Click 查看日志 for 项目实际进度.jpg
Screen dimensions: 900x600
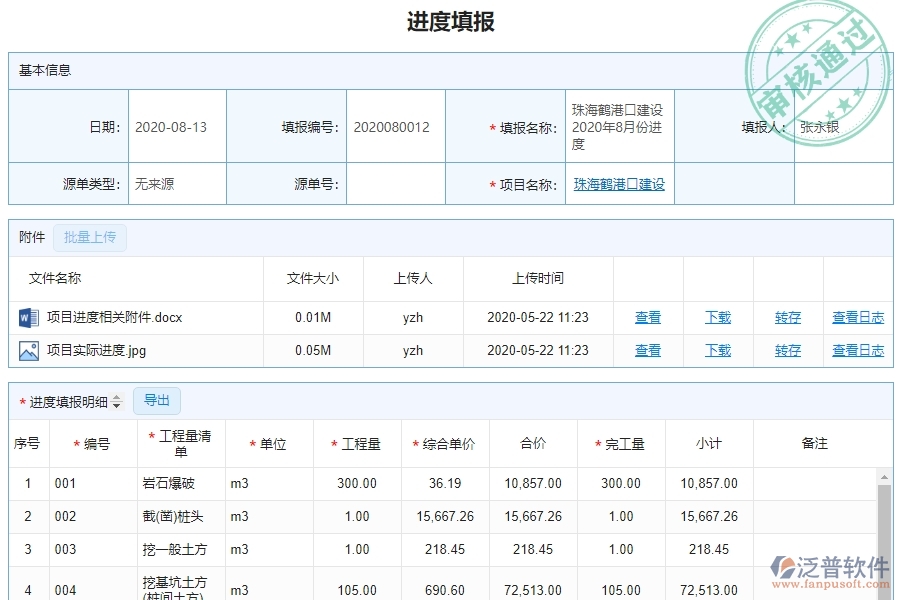858,350
